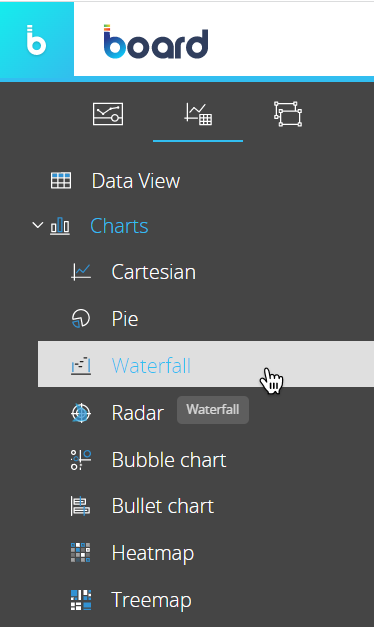The width and height of the screenshot is (374, 627).
Task: Open the containers layout tab icon
Action: pyautogui.click(x=288, y=114)
